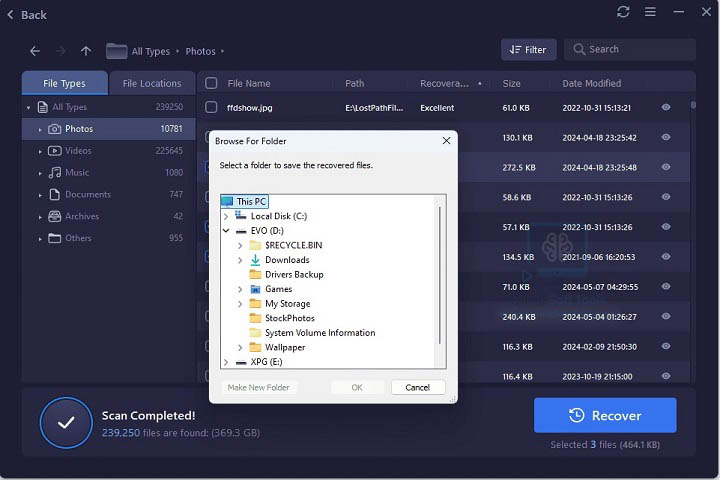Select the Games folder icon
Viewport: 720px width, 480px height.
click(255, 289)
